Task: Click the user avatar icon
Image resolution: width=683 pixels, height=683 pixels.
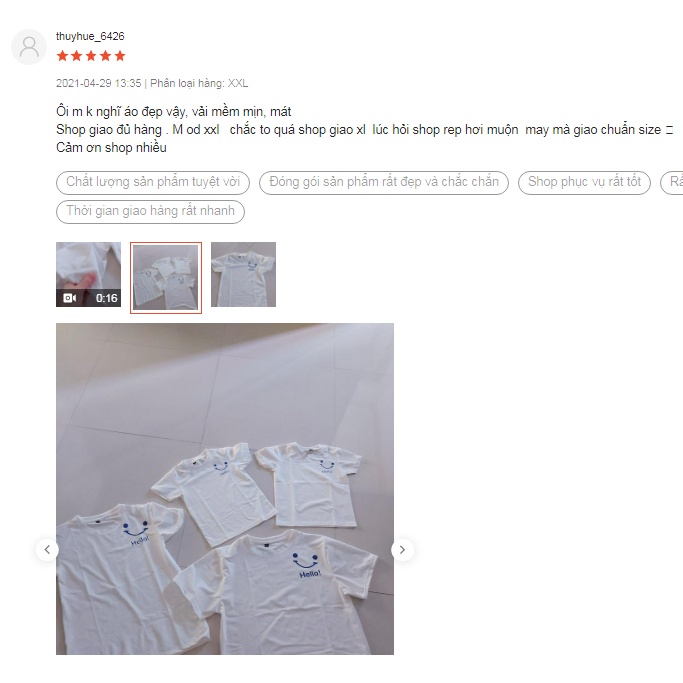Action: click(29, 47)
